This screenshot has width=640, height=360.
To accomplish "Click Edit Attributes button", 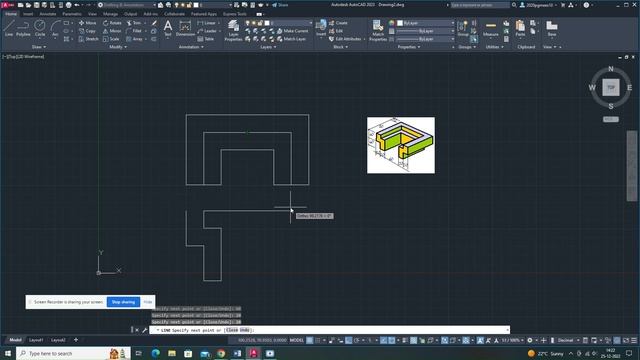I will [345, 39].
